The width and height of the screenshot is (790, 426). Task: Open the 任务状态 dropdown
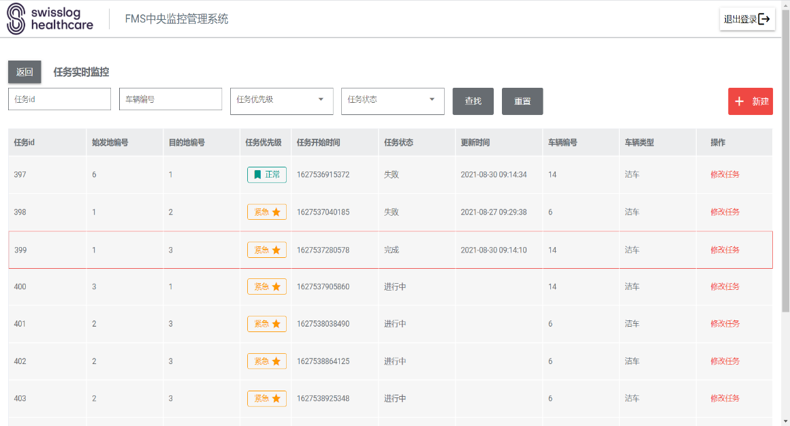(392, 99)
